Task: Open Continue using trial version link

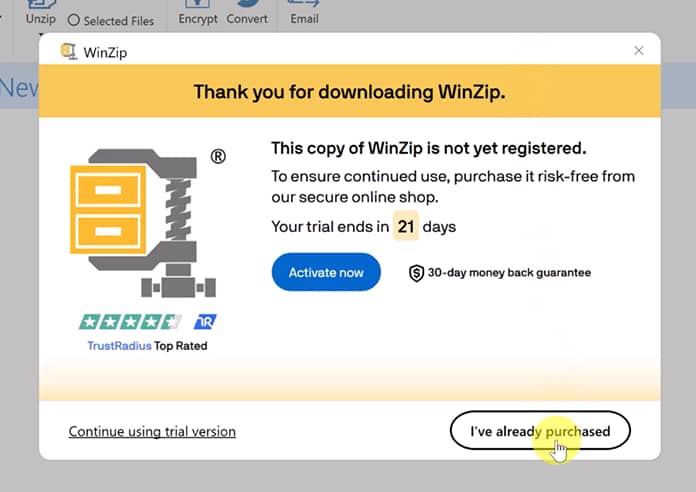Action: 152,432
